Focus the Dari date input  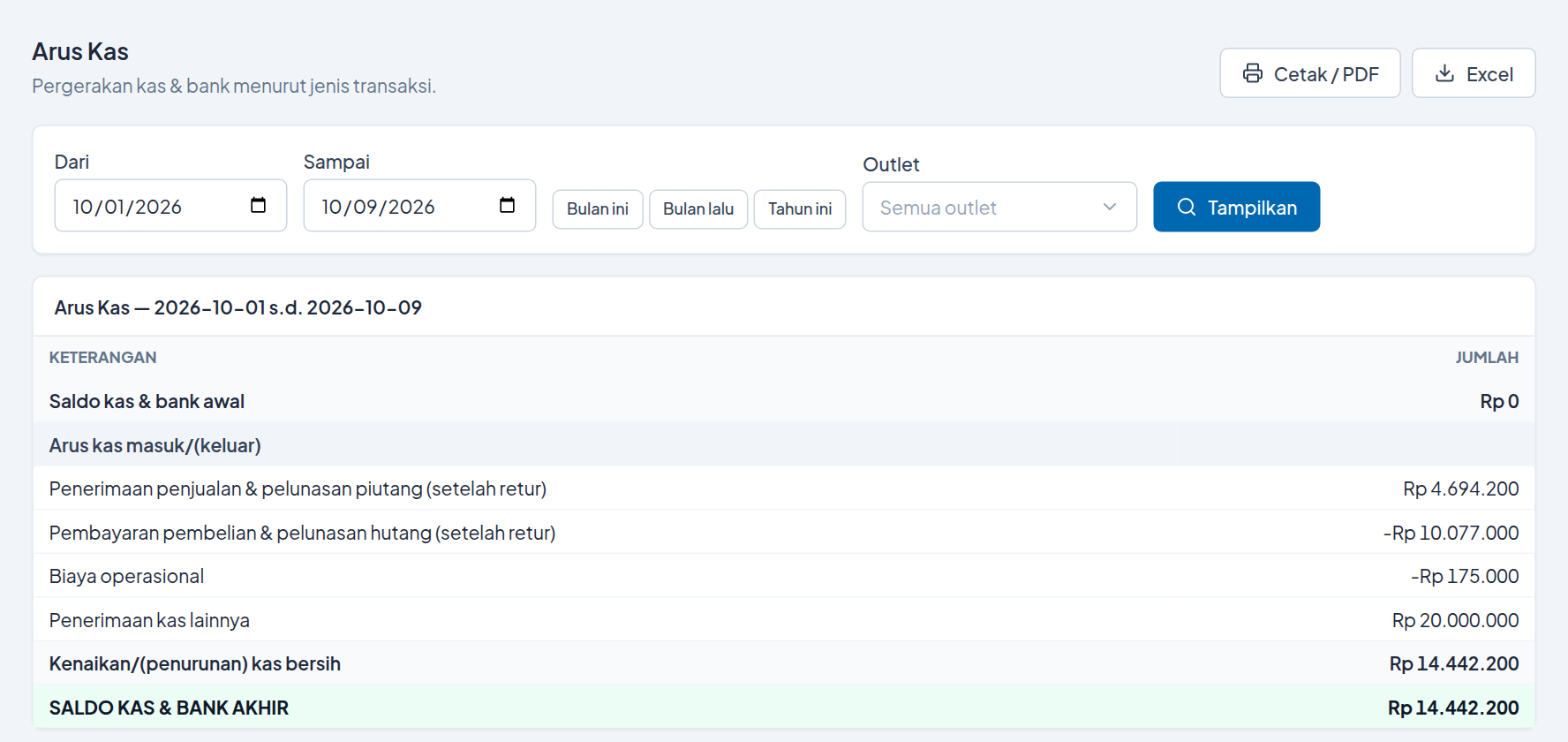(170, 206)
